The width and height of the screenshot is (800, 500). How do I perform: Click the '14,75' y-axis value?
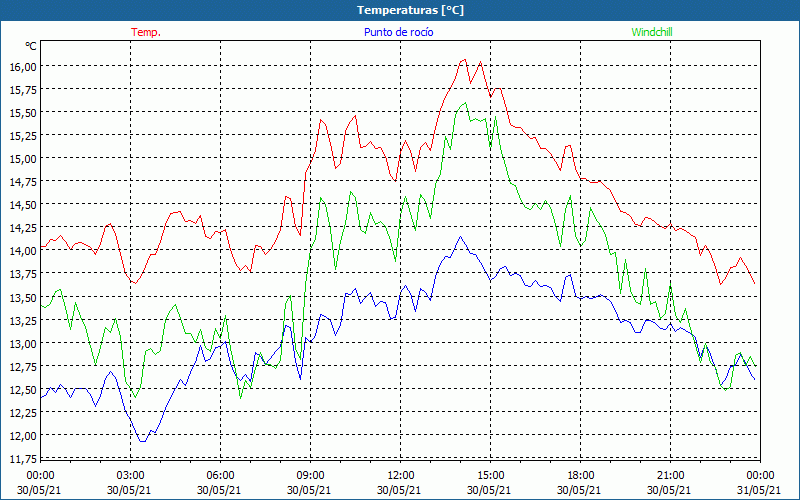(x=23, y=181)
